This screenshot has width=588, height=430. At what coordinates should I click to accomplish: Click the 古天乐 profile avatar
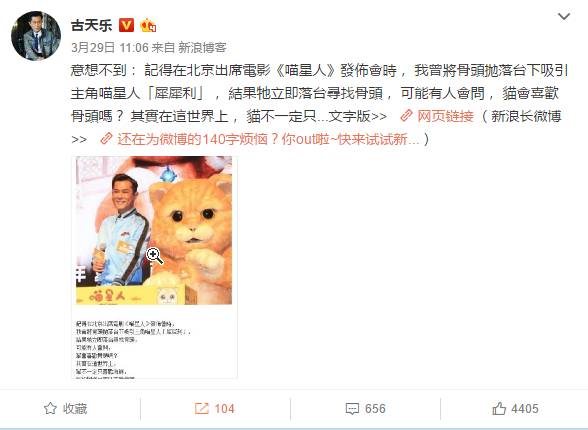tap(36, 36)
